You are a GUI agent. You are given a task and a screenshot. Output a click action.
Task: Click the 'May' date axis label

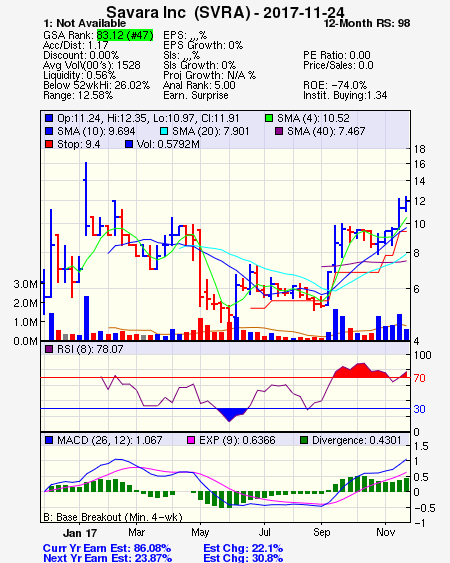[200, 532]
